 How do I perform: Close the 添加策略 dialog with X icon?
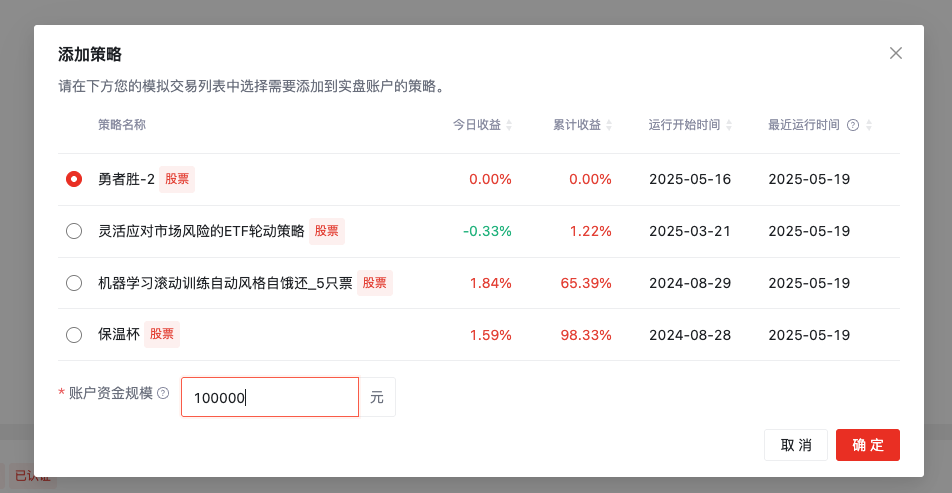coord(896,53)
